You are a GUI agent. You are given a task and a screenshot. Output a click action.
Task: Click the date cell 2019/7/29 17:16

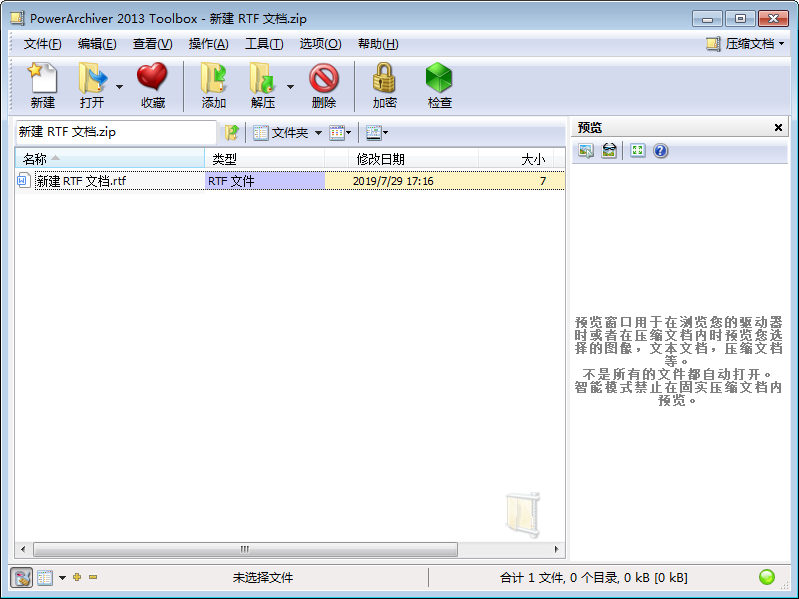[x=393, y=181]
